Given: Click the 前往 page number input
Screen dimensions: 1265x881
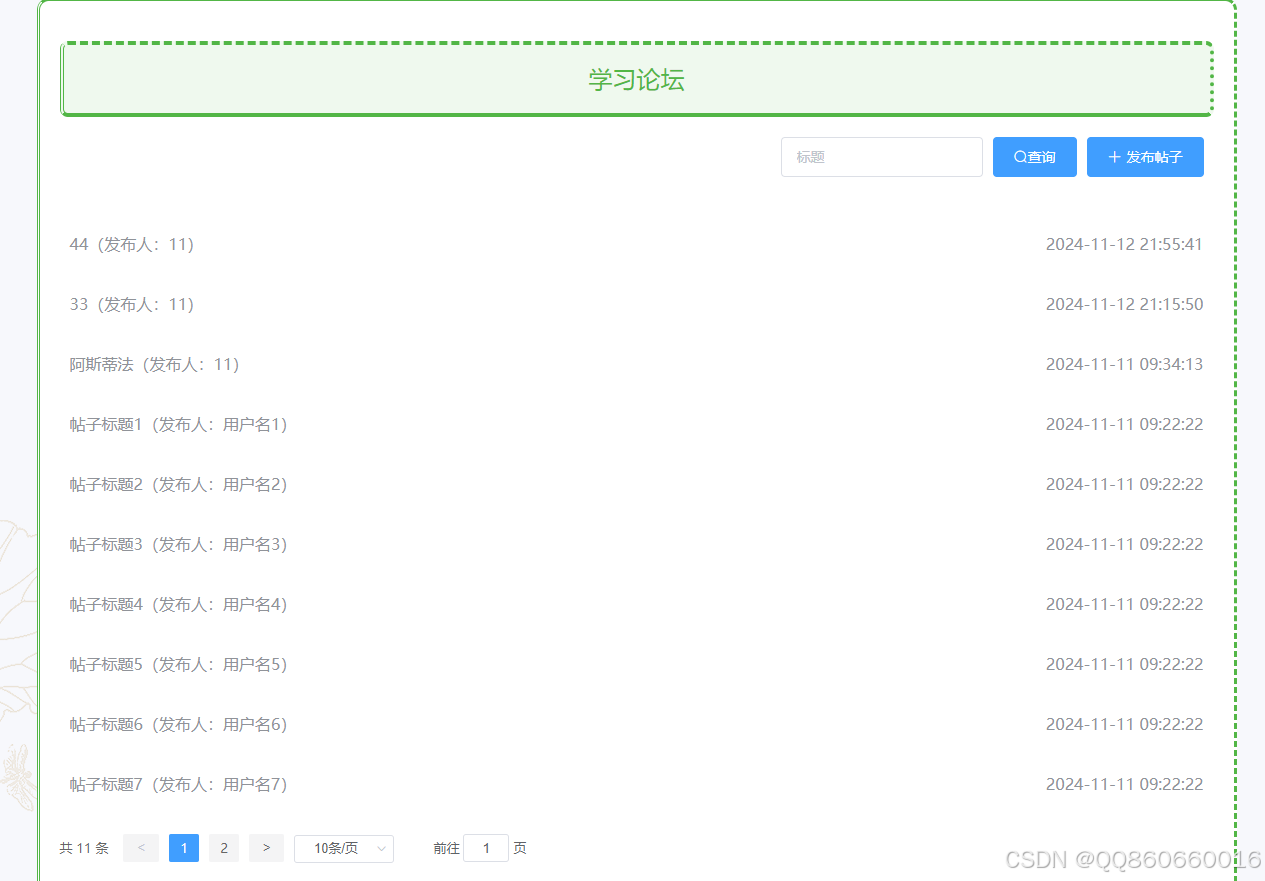Looking at the screenshot, I should (x=486, y=848).
